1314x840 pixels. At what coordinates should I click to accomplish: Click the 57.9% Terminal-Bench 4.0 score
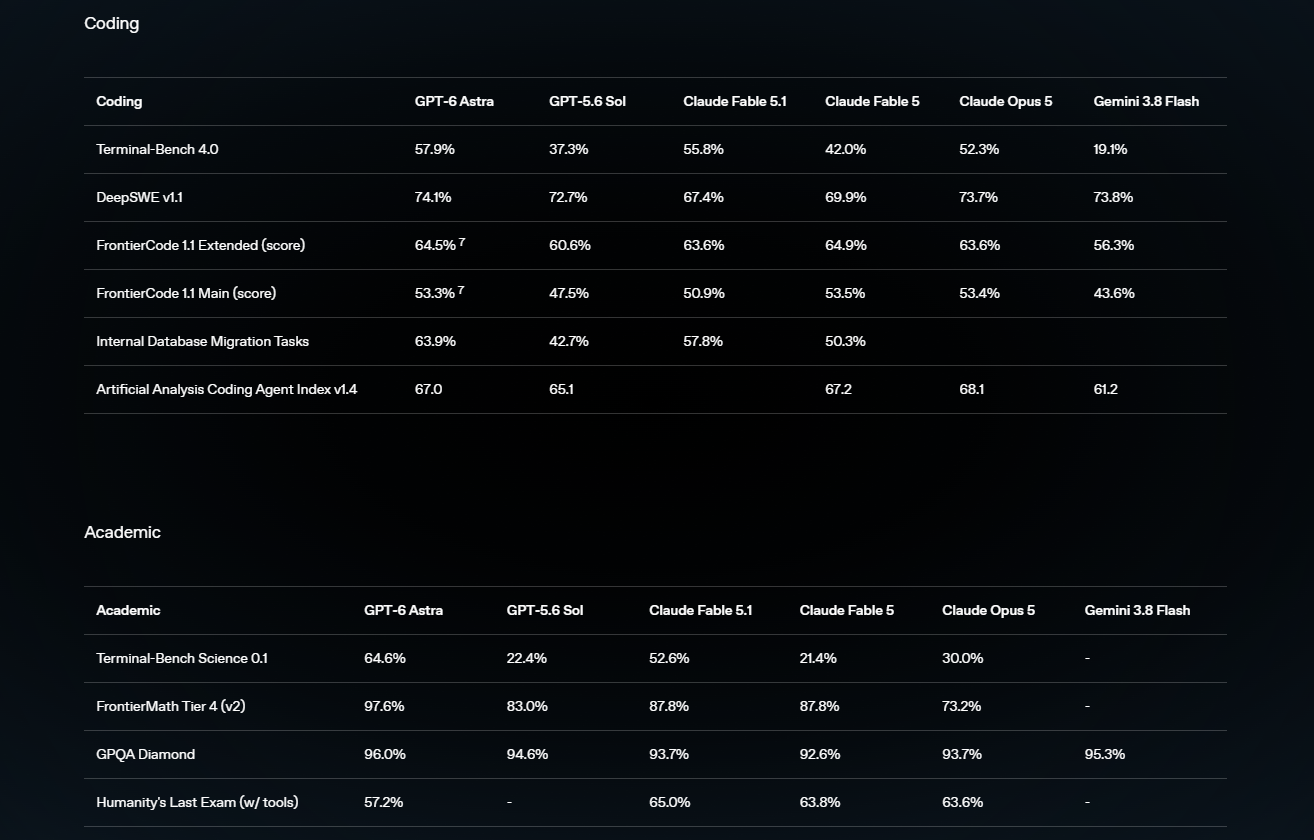(435, 149)
